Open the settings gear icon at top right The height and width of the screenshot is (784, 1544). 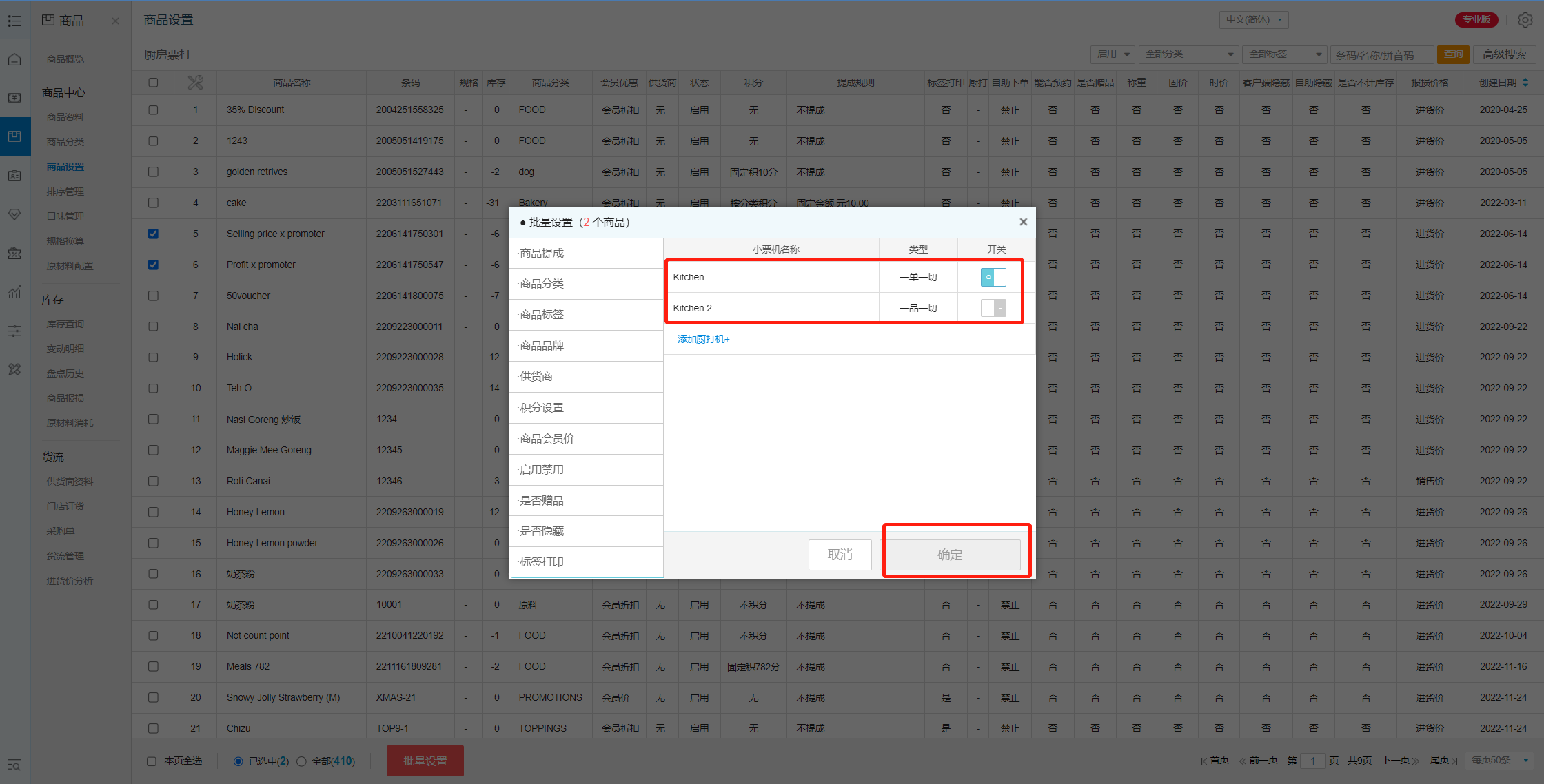[1525, 20]
